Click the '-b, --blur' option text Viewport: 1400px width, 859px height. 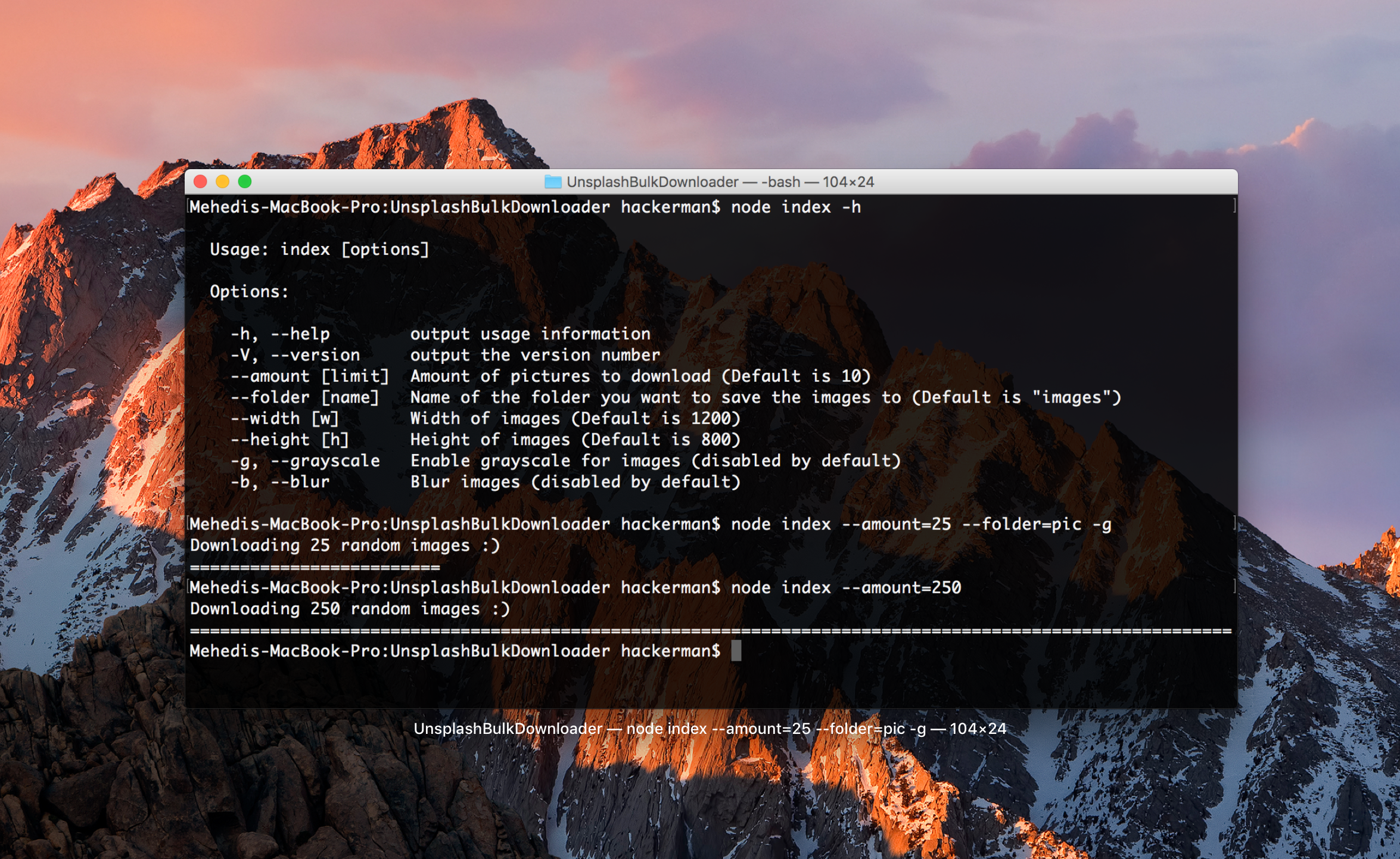point(280,482)
